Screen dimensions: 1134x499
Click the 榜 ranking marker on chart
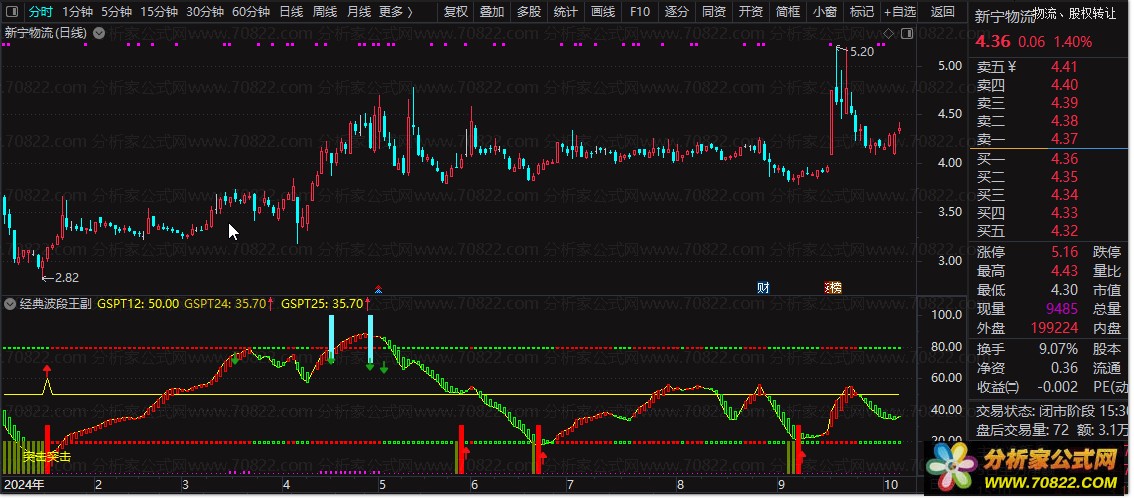pyautogui.click(x=832, y=288)
